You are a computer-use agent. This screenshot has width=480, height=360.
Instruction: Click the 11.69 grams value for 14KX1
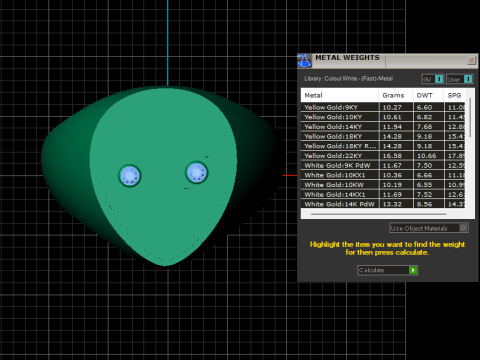[x=392, y=194]
